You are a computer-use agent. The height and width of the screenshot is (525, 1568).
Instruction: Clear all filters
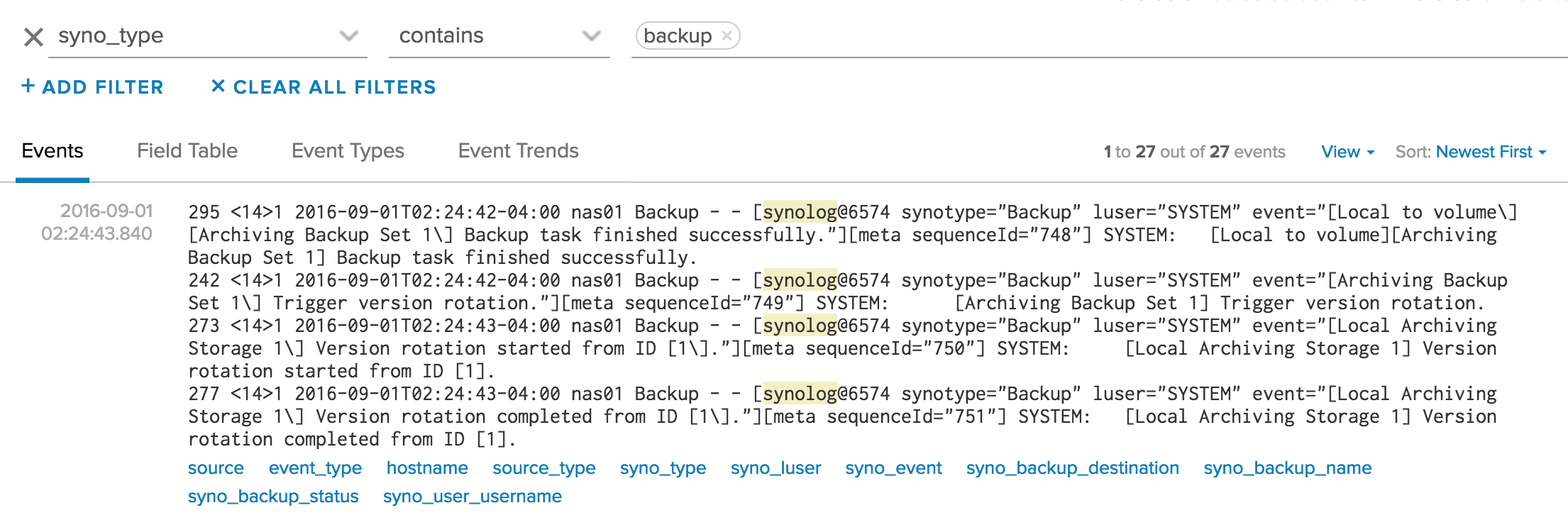324,87
